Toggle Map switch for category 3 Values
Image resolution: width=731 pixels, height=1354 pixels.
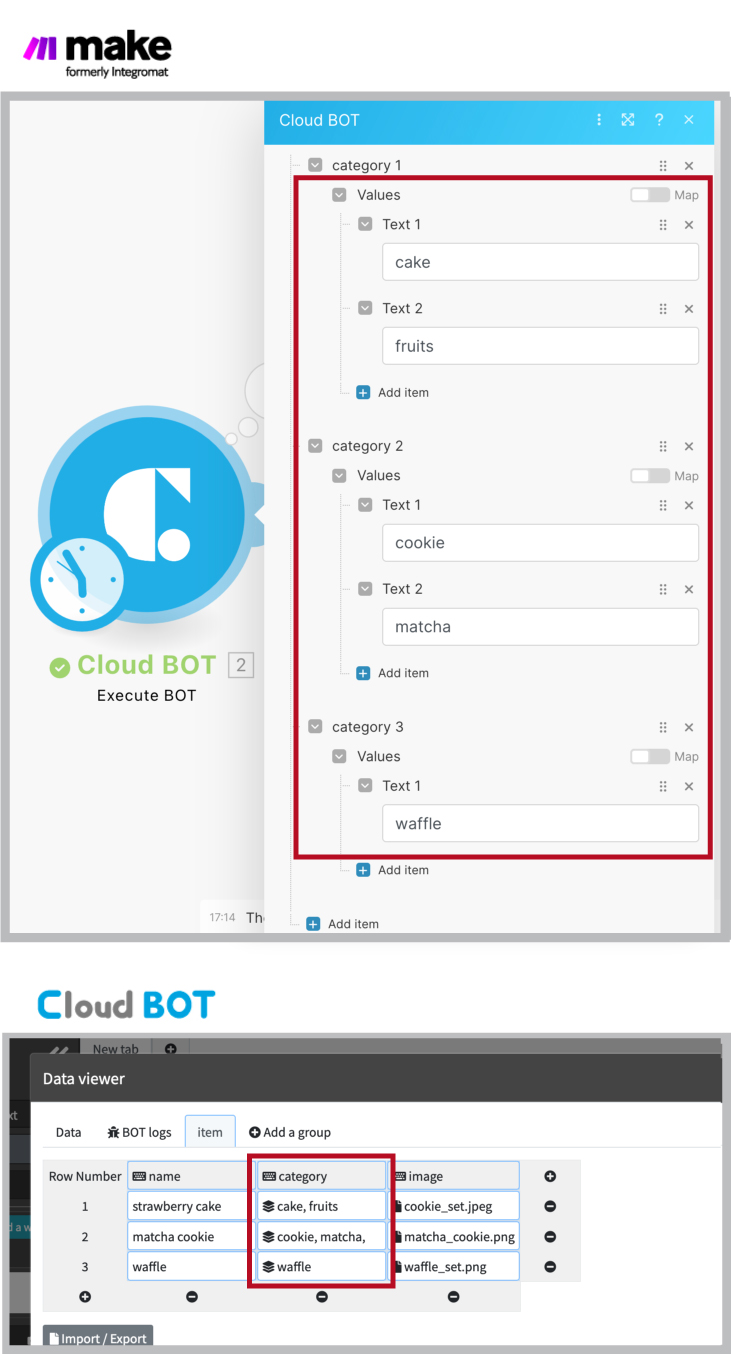tap(649, 757)
